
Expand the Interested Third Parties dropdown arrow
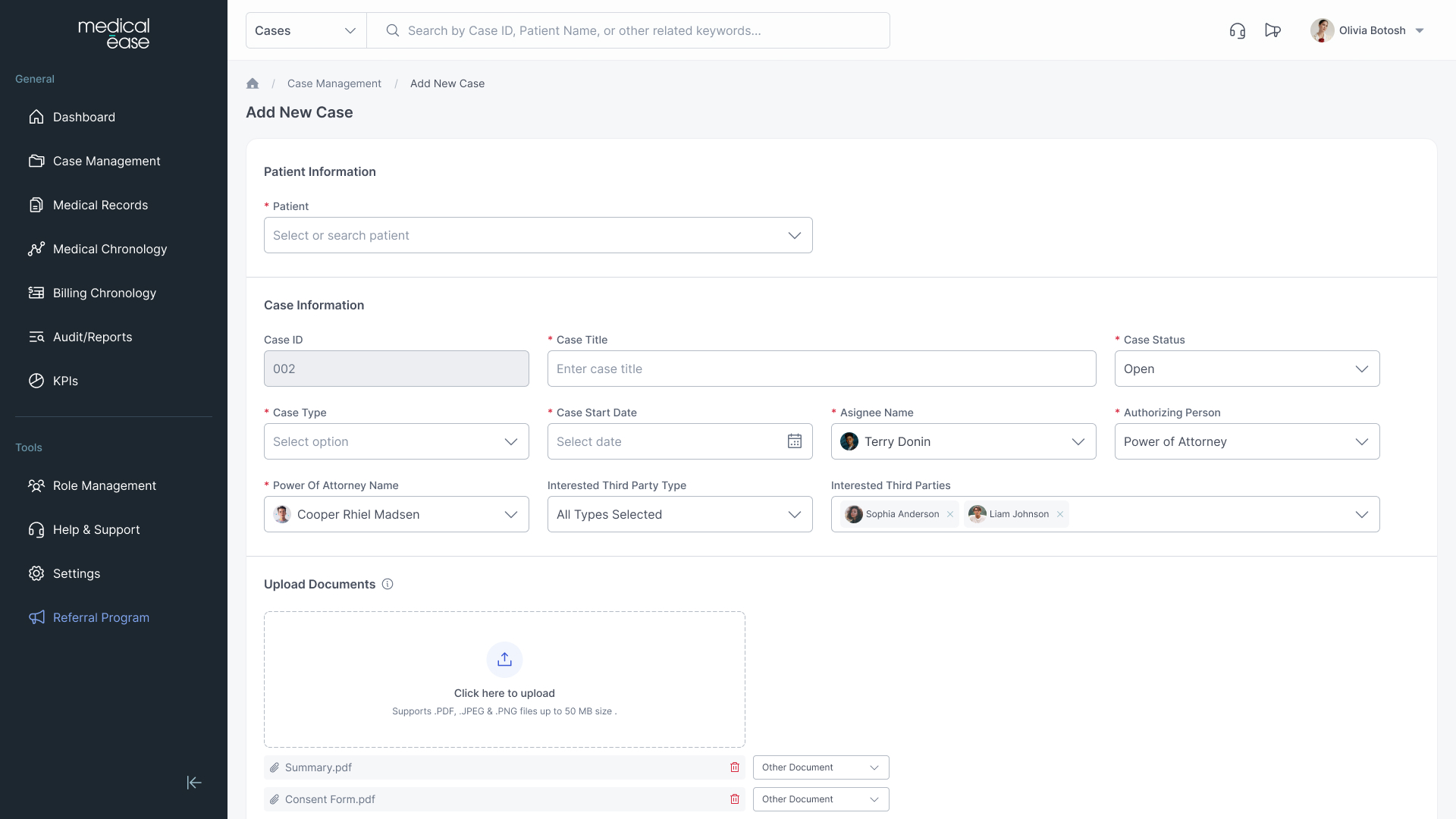tap(1362, 514)
